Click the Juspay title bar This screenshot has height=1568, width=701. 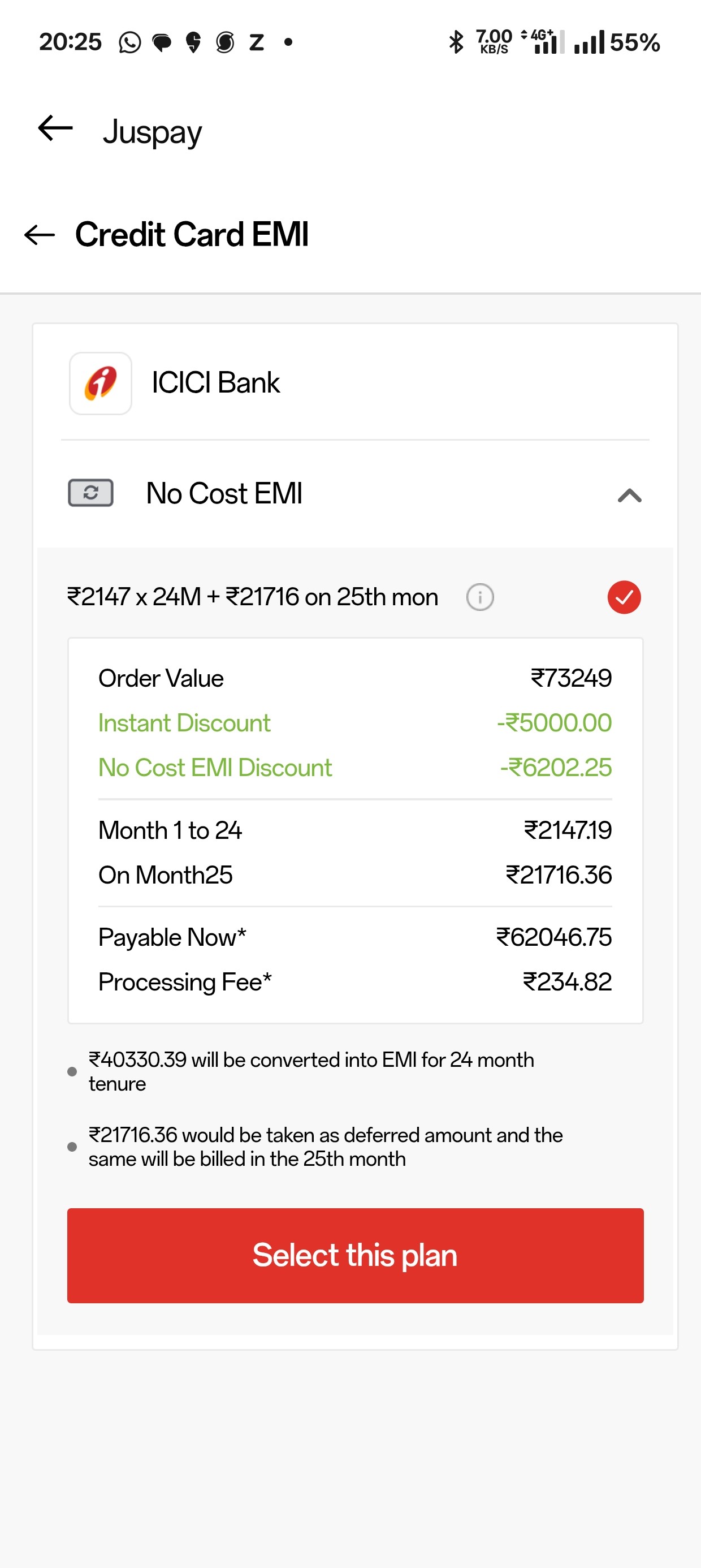pos(153,130)
